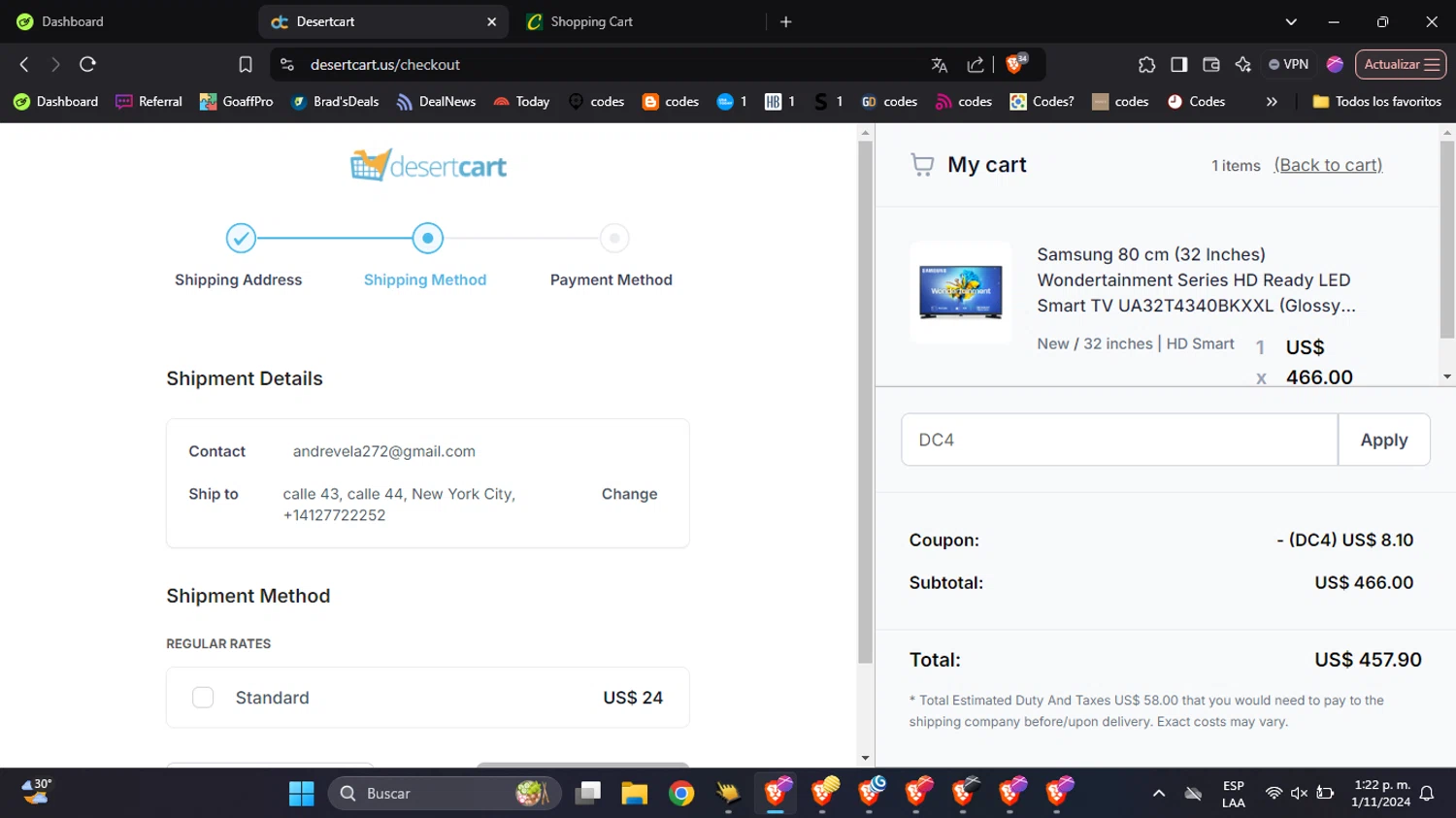The height and width of the screenshot is (818, 1456).
Task: Open the DealNews bookmark
Action: coord(436,101)
